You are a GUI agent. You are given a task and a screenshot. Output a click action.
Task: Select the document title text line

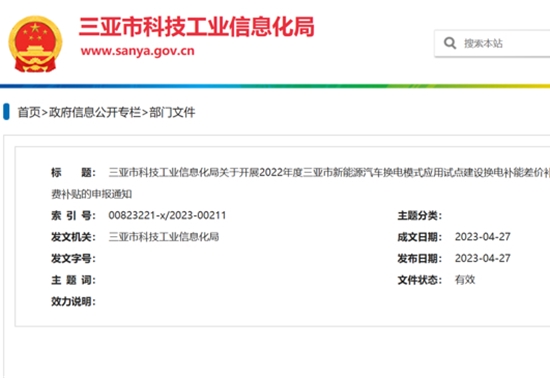(x=329, y=173)
